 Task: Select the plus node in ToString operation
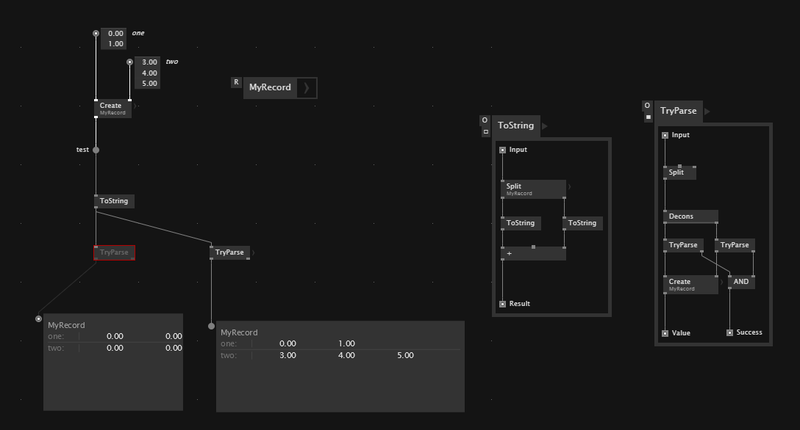pyautogui.click(x=532, y=254)
